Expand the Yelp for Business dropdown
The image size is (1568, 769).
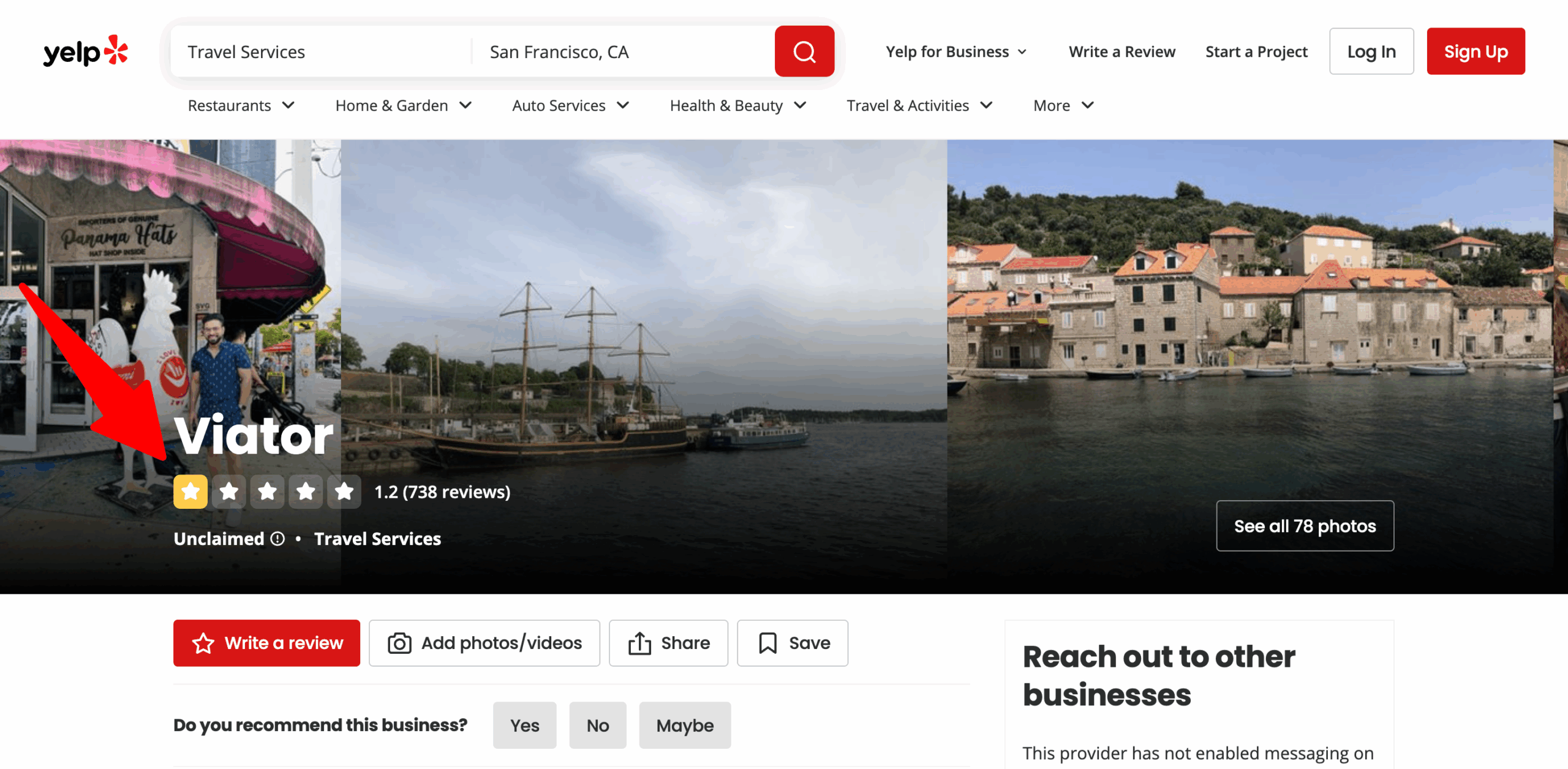coord(956,52)
